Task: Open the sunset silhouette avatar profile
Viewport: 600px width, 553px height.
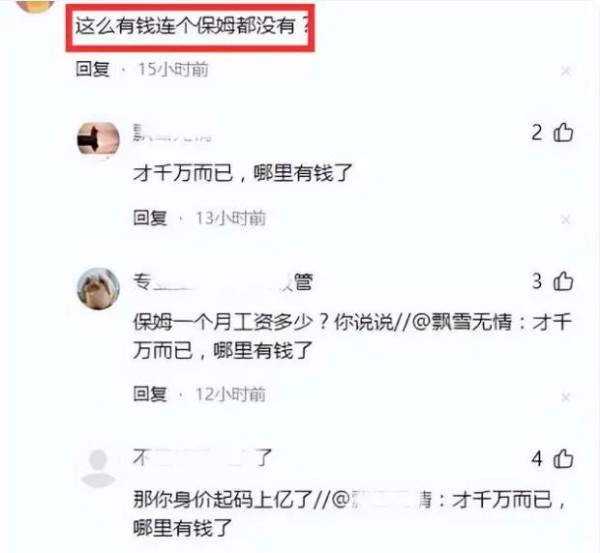Action: (x=98, y=138)
